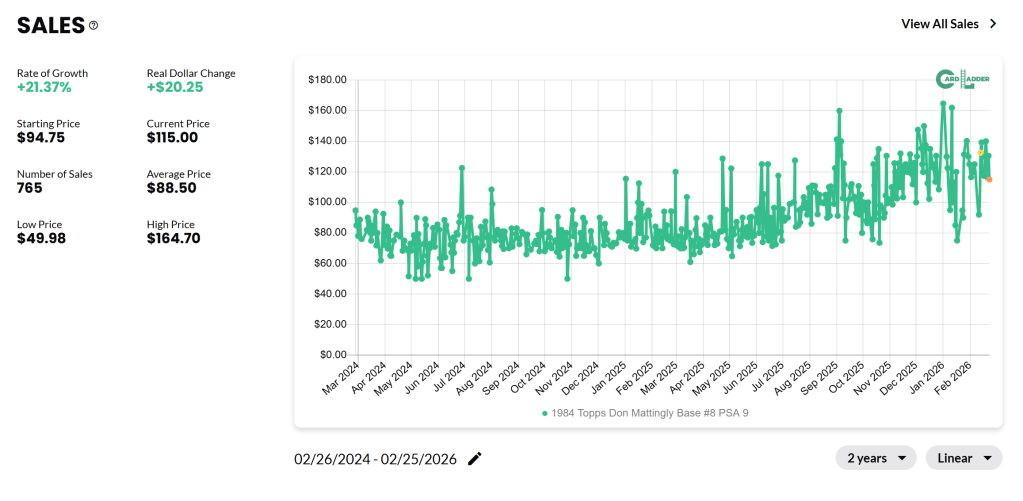Open the Linear scale dropdown
This screenshot has width=1023, height=501.
point(963,458)
